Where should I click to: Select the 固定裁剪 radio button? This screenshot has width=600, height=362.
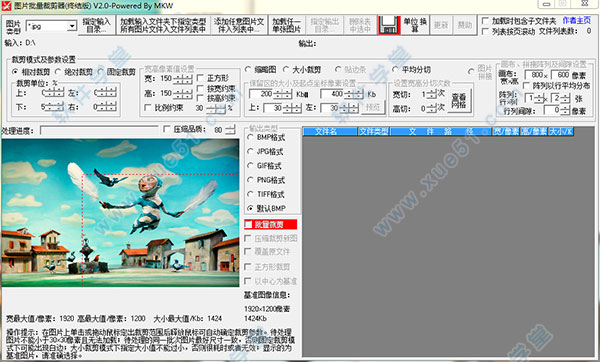101,72
